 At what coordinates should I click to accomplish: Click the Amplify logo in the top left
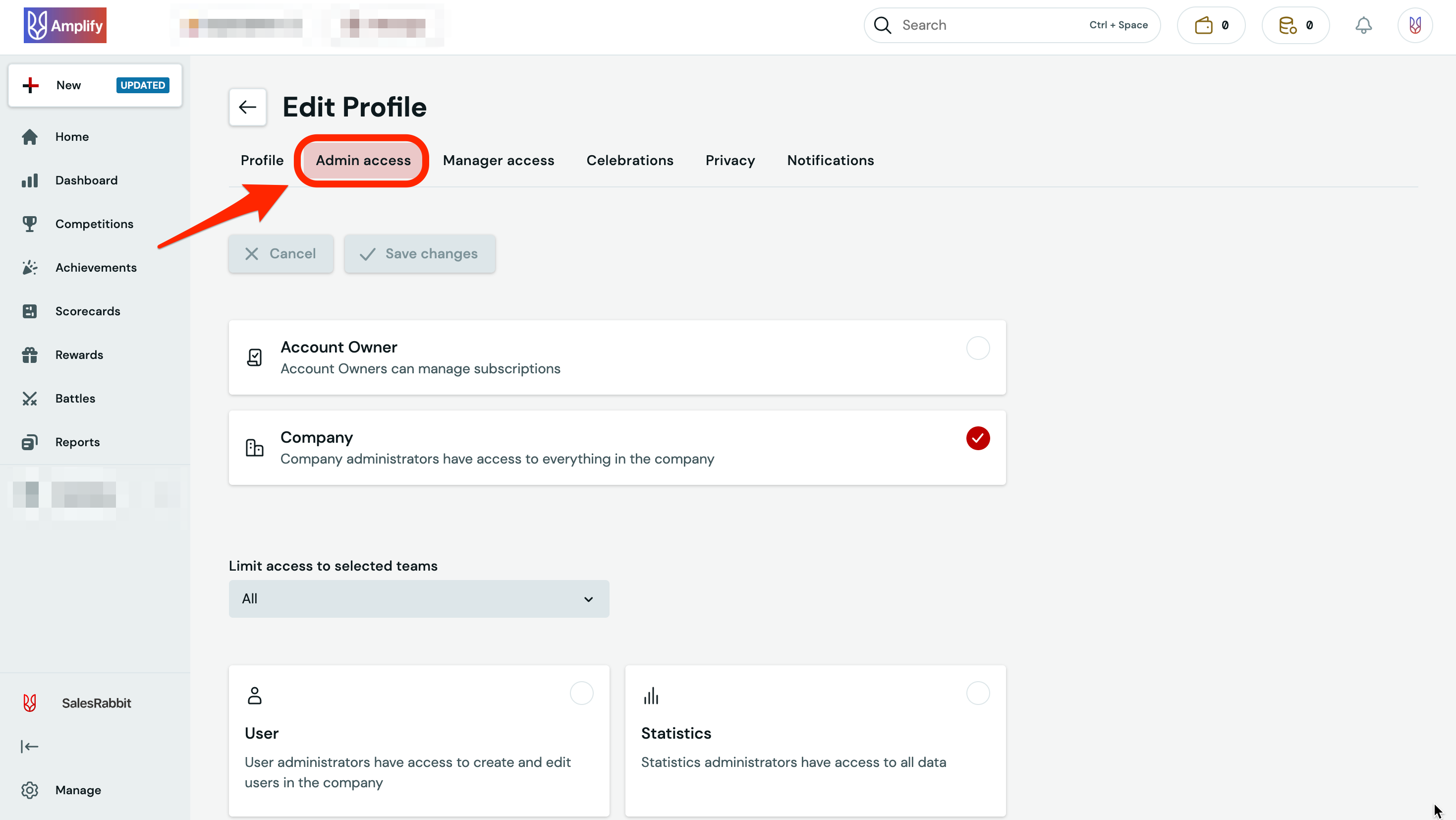click(64, 25)
